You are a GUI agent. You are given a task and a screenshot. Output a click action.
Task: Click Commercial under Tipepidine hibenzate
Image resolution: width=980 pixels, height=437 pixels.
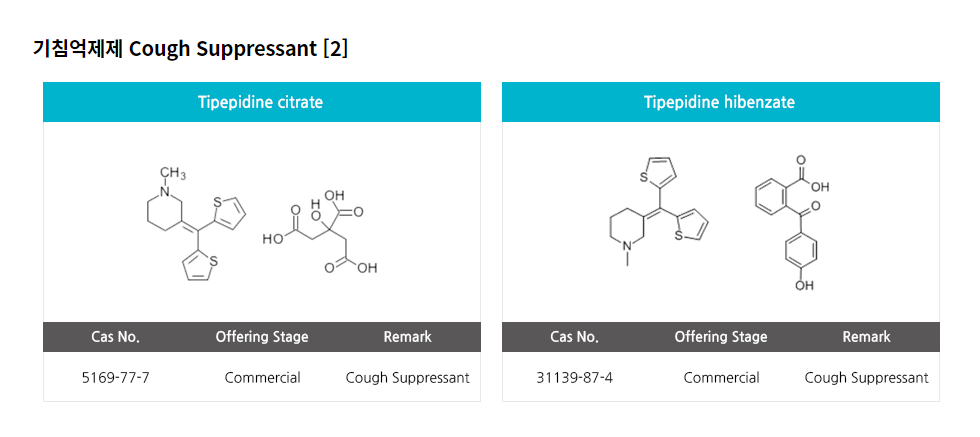[721, 378]
